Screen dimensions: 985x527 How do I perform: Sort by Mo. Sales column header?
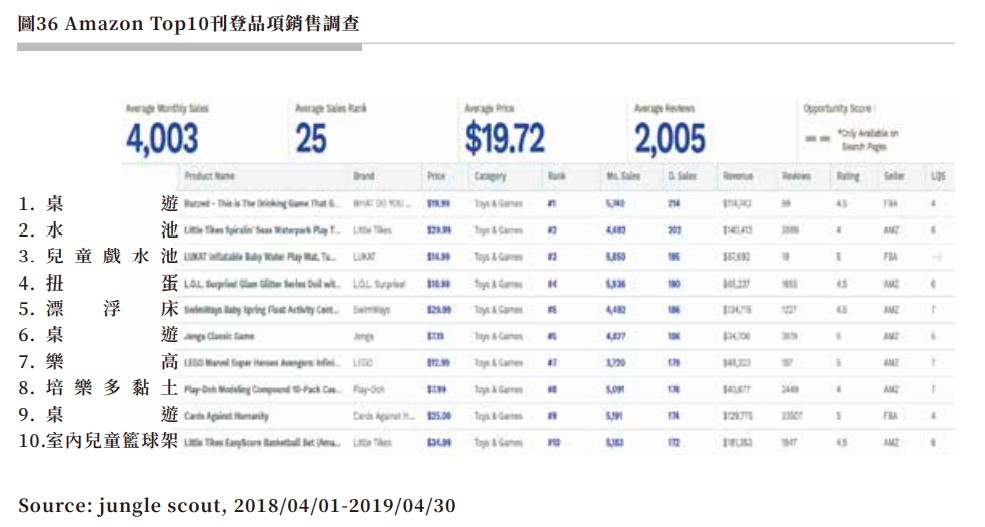coord(623,176)
